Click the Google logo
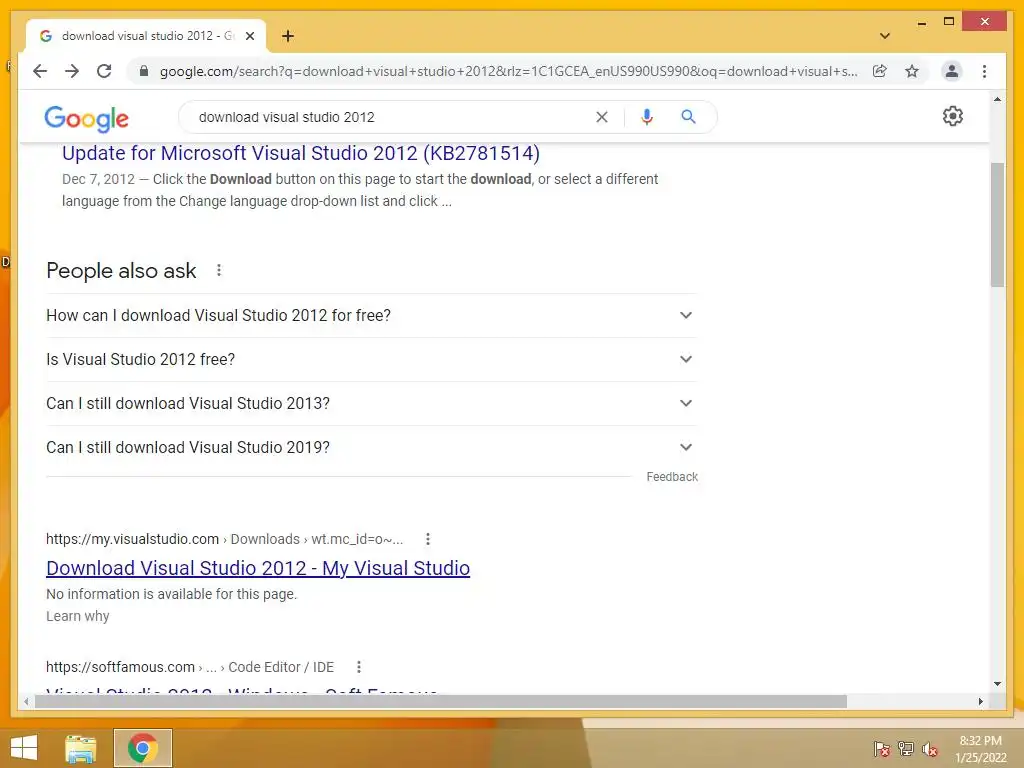The image size is (1024, 768). [86, 119]
